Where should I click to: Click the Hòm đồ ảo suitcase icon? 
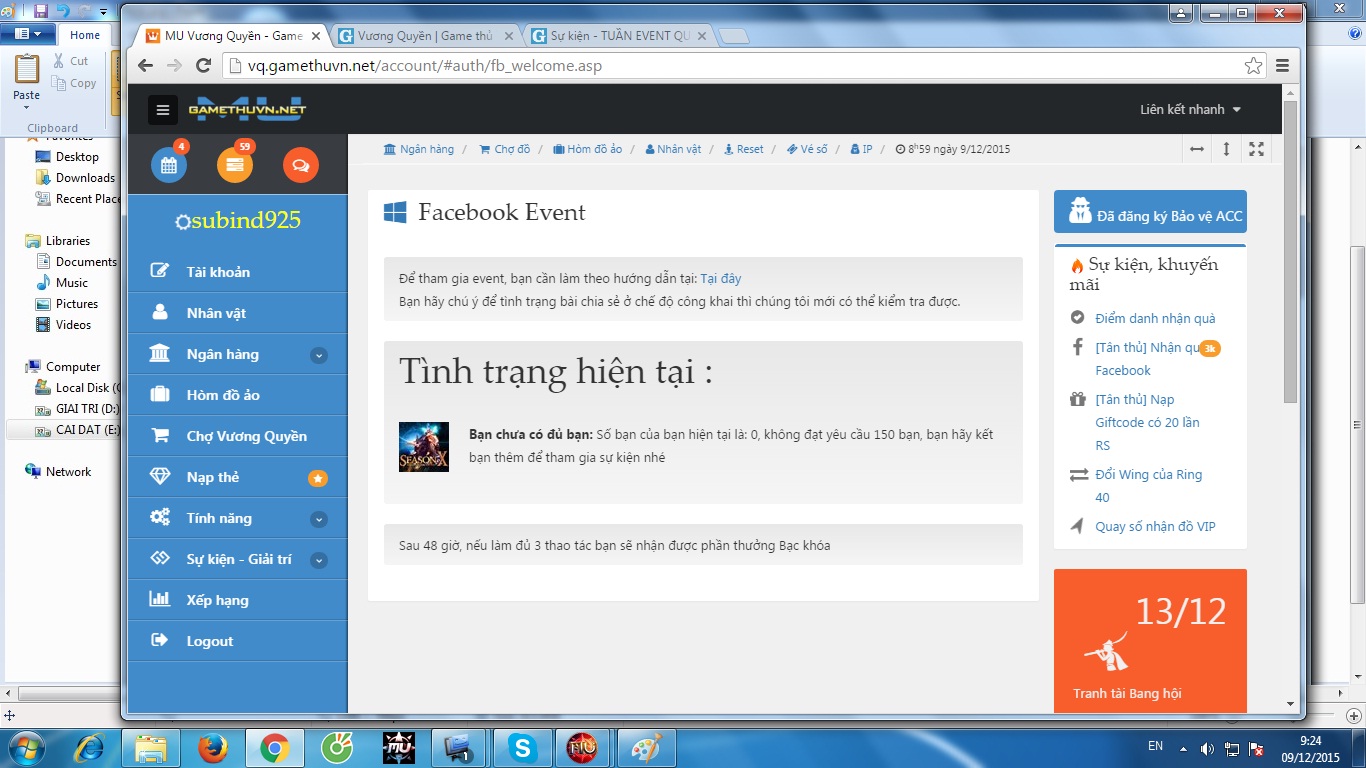159,394
